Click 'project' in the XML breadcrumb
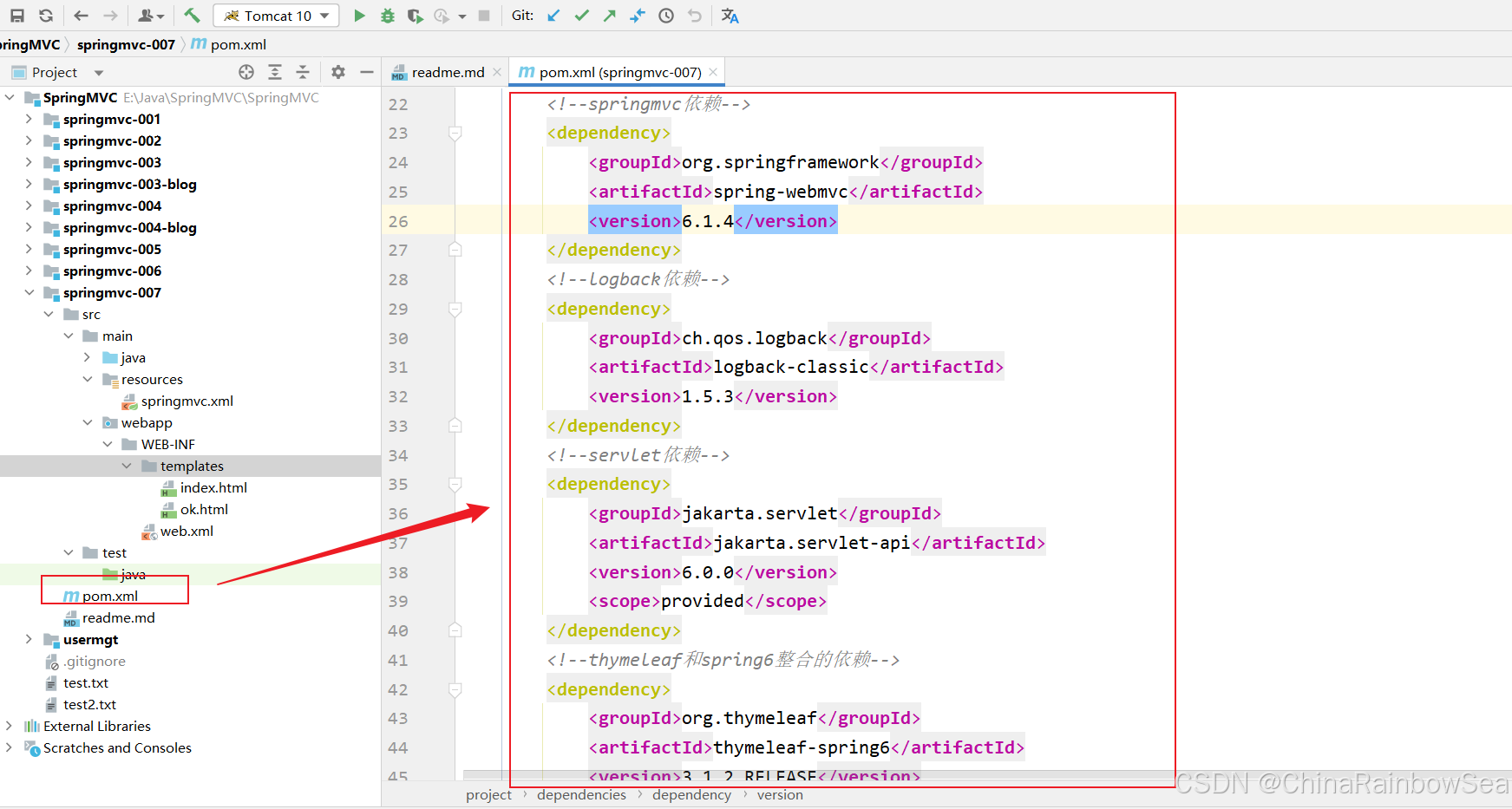Image resolution: width=1512 pixels, height=809 pixels. (x=488, y=795)
